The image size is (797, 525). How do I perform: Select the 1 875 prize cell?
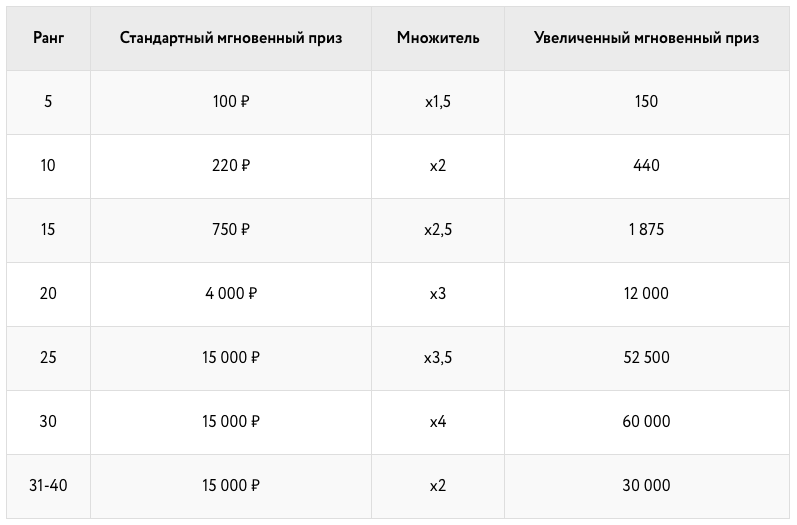647,230
